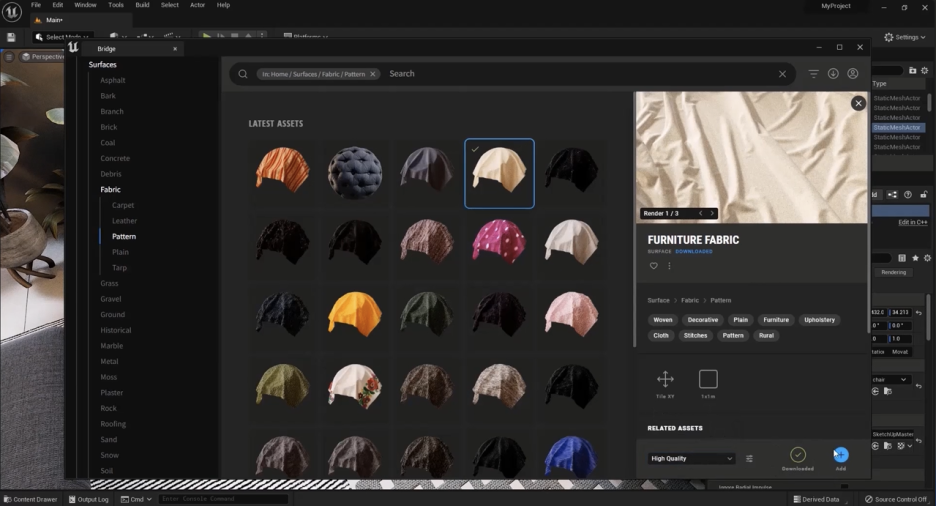This screenshot has height=506, width=936.
Task: Click the Fabric breadcrumb in asset details
Action: [689, 300]
